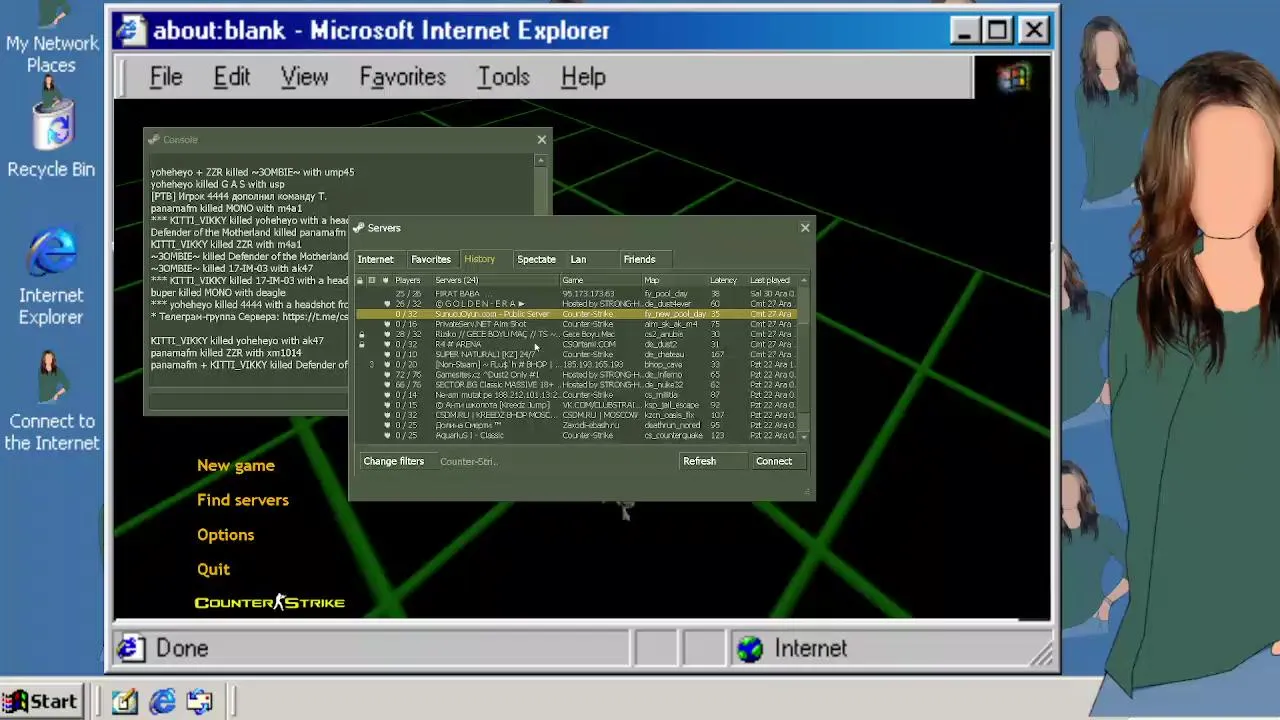Select the SUPER NATURAL1 [KZ] 24/7 row

click(576, 354)
